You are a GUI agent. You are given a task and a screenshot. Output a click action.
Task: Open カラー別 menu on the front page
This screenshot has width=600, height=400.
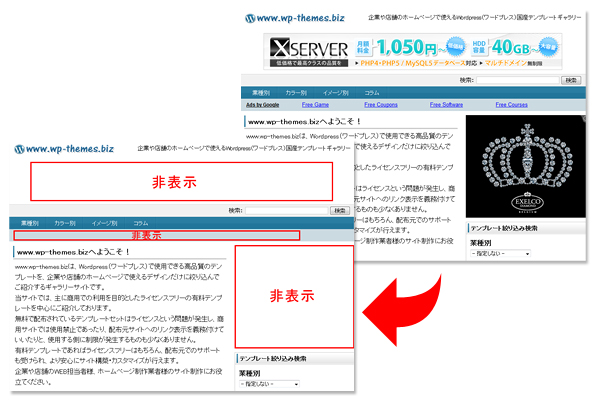(x=65, y=223)
